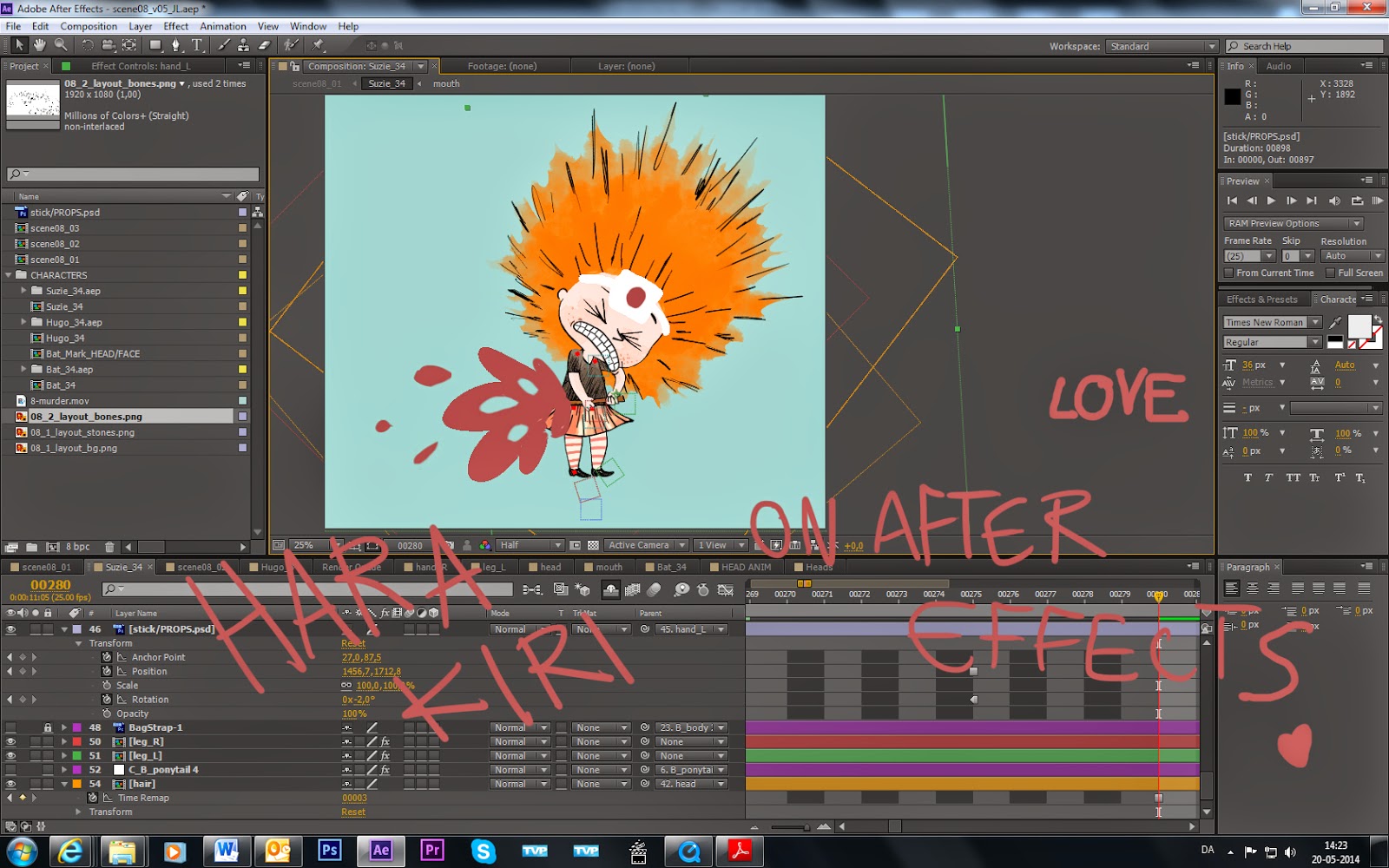Image resolution: width=1389 pixels, height=868 pixels.
Task: Open the 25% magnification dropdown
Action: [315, 546]
